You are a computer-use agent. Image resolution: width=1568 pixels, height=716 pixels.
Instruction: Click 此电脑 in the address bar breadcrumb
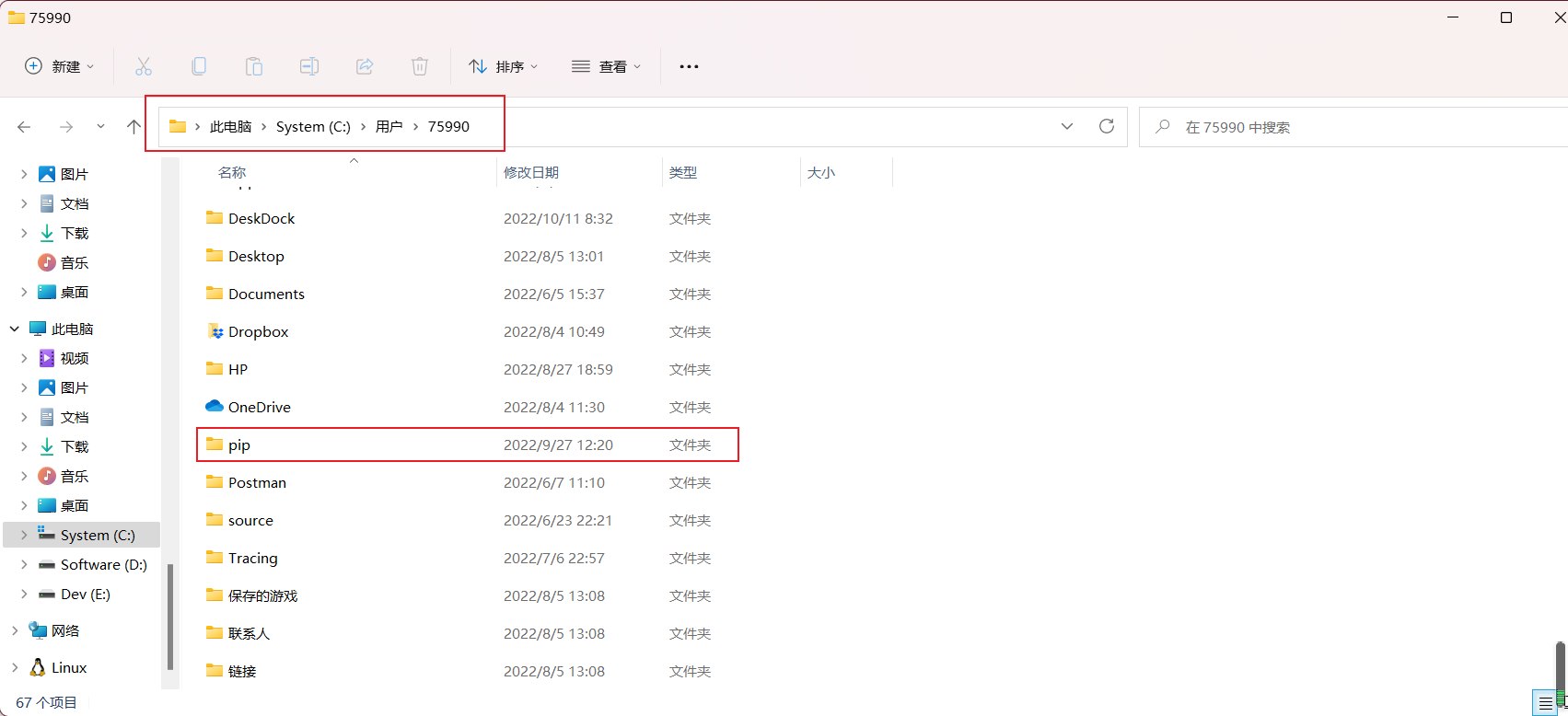pos(230,127)
